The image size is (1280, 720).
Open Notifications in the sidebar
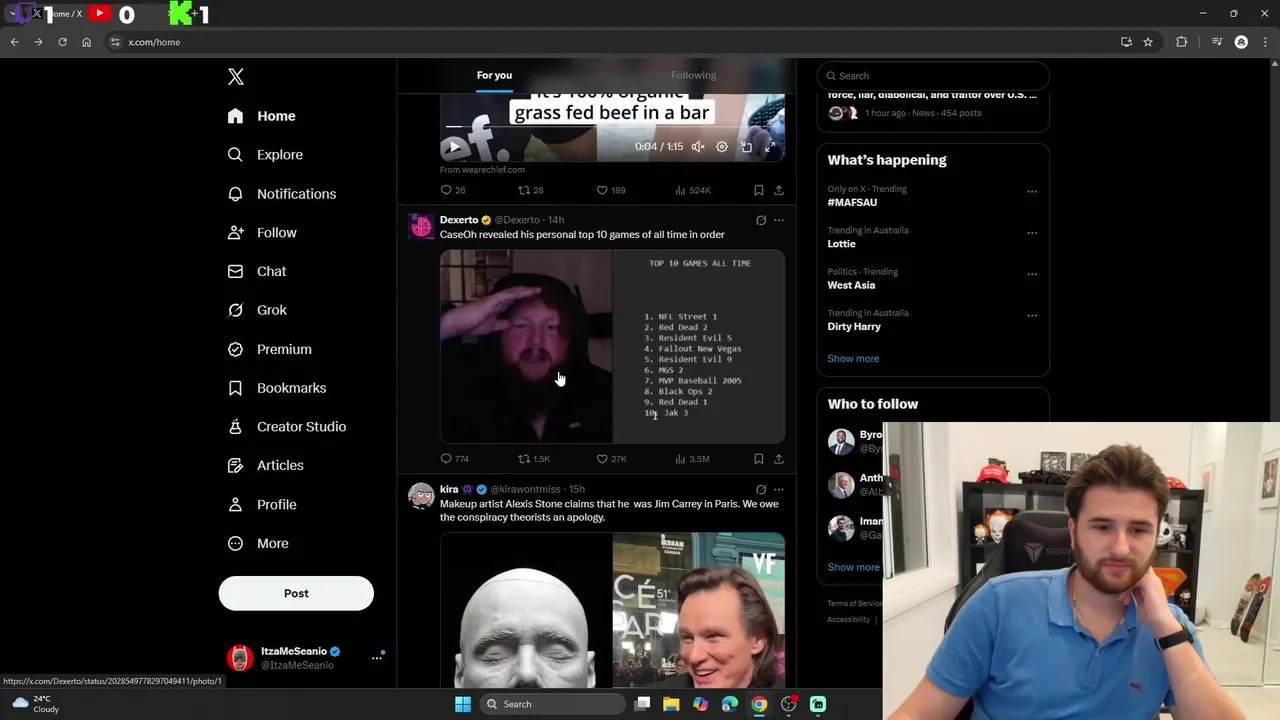pyautogui.click(x=281, y=194)
